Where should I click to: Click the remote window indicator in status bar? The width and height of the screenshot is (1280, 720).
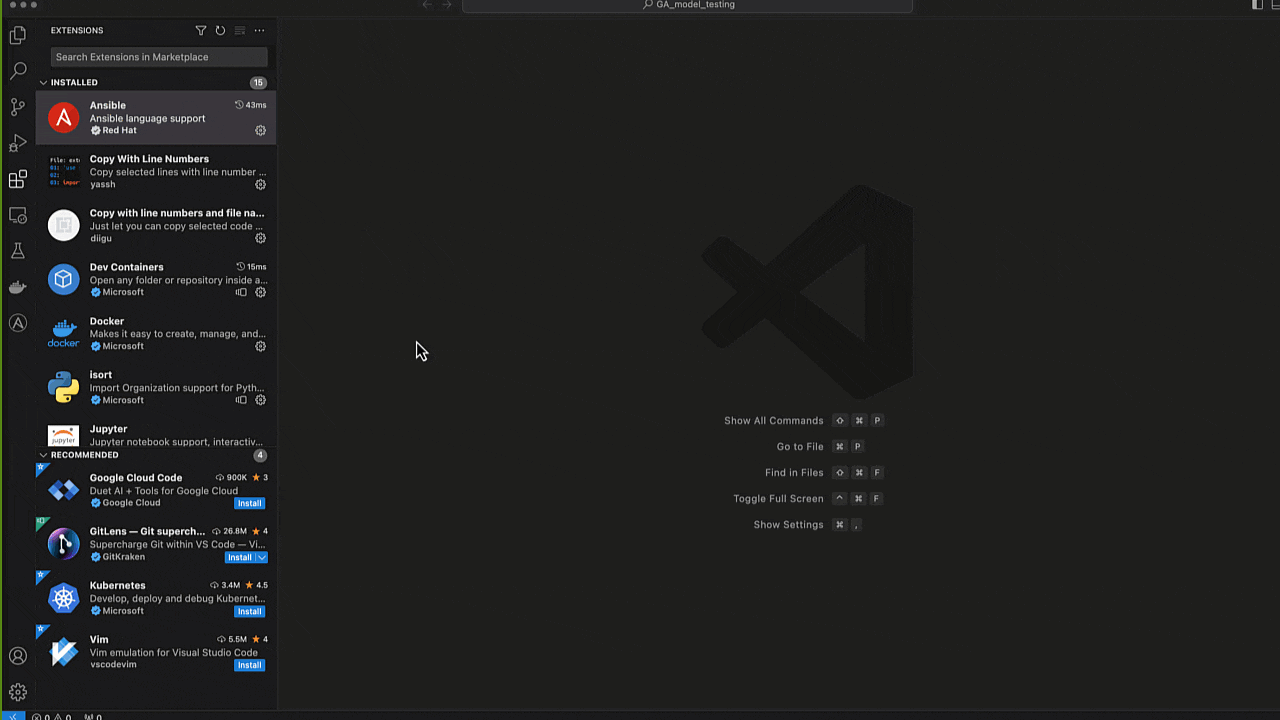point(11,716)
